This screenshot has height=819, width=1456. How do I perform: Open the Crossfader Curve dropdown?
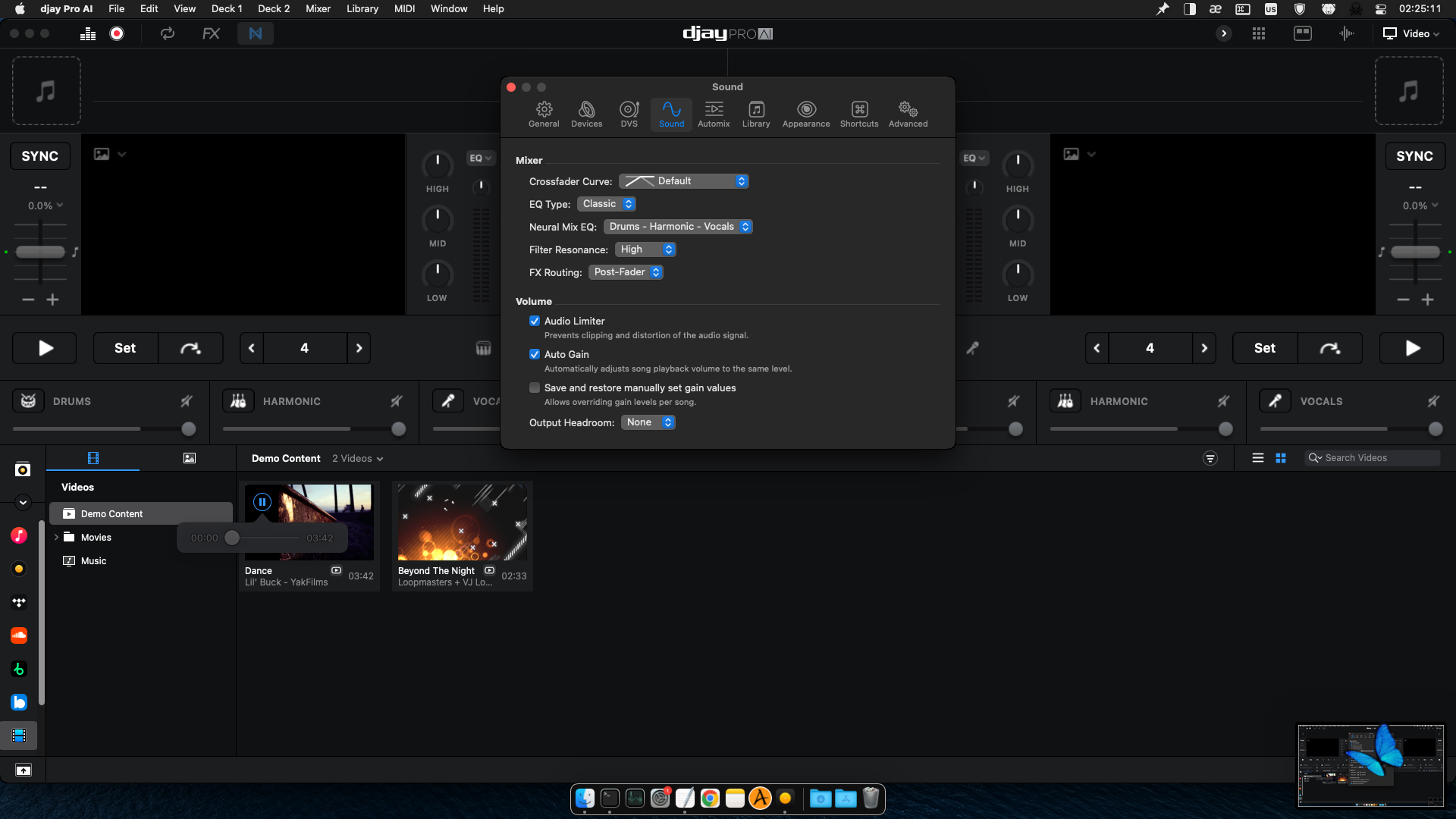coord(684,181)
